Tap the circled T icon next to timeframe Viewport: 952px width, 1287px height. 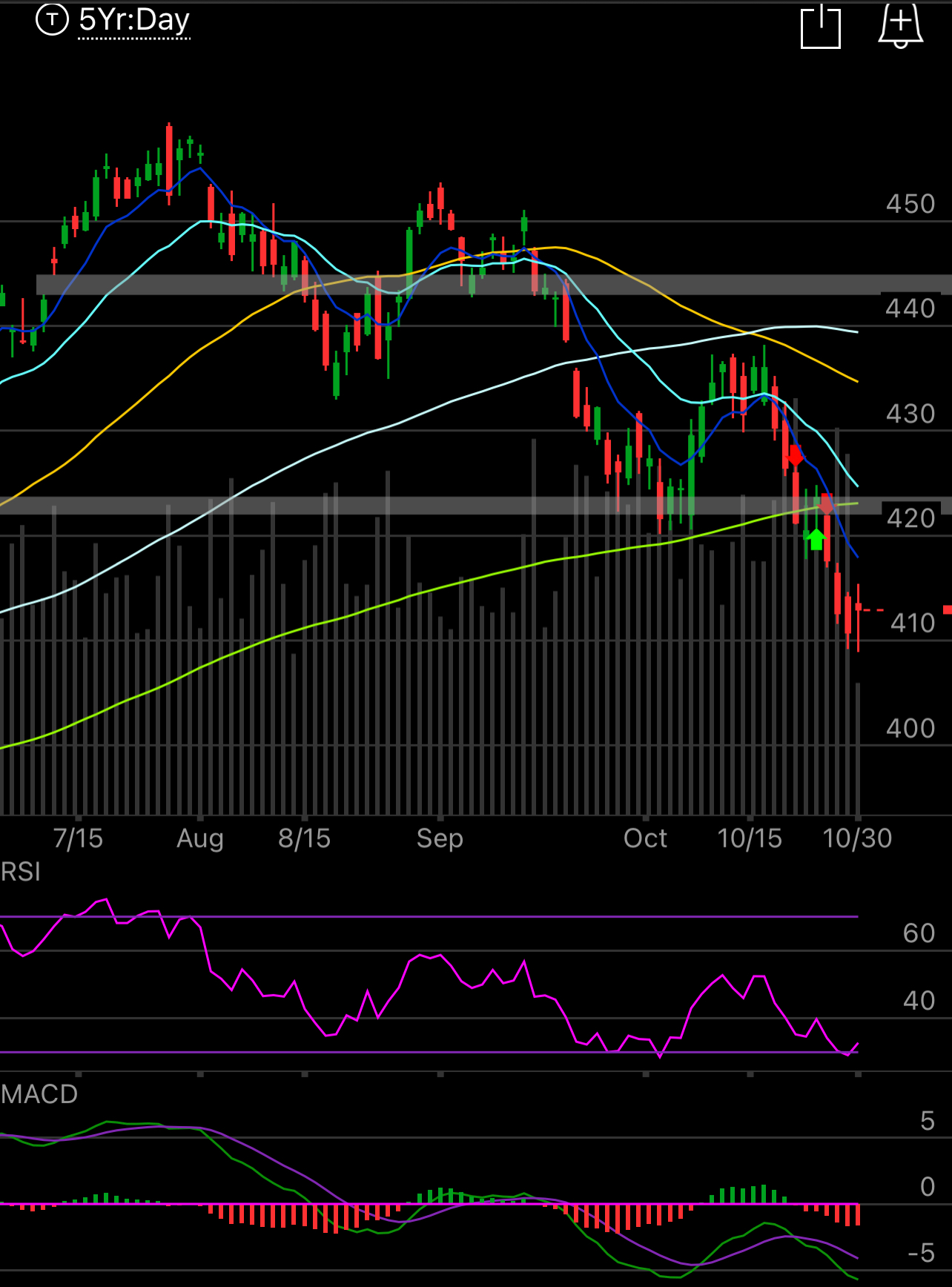pos(52,19)
